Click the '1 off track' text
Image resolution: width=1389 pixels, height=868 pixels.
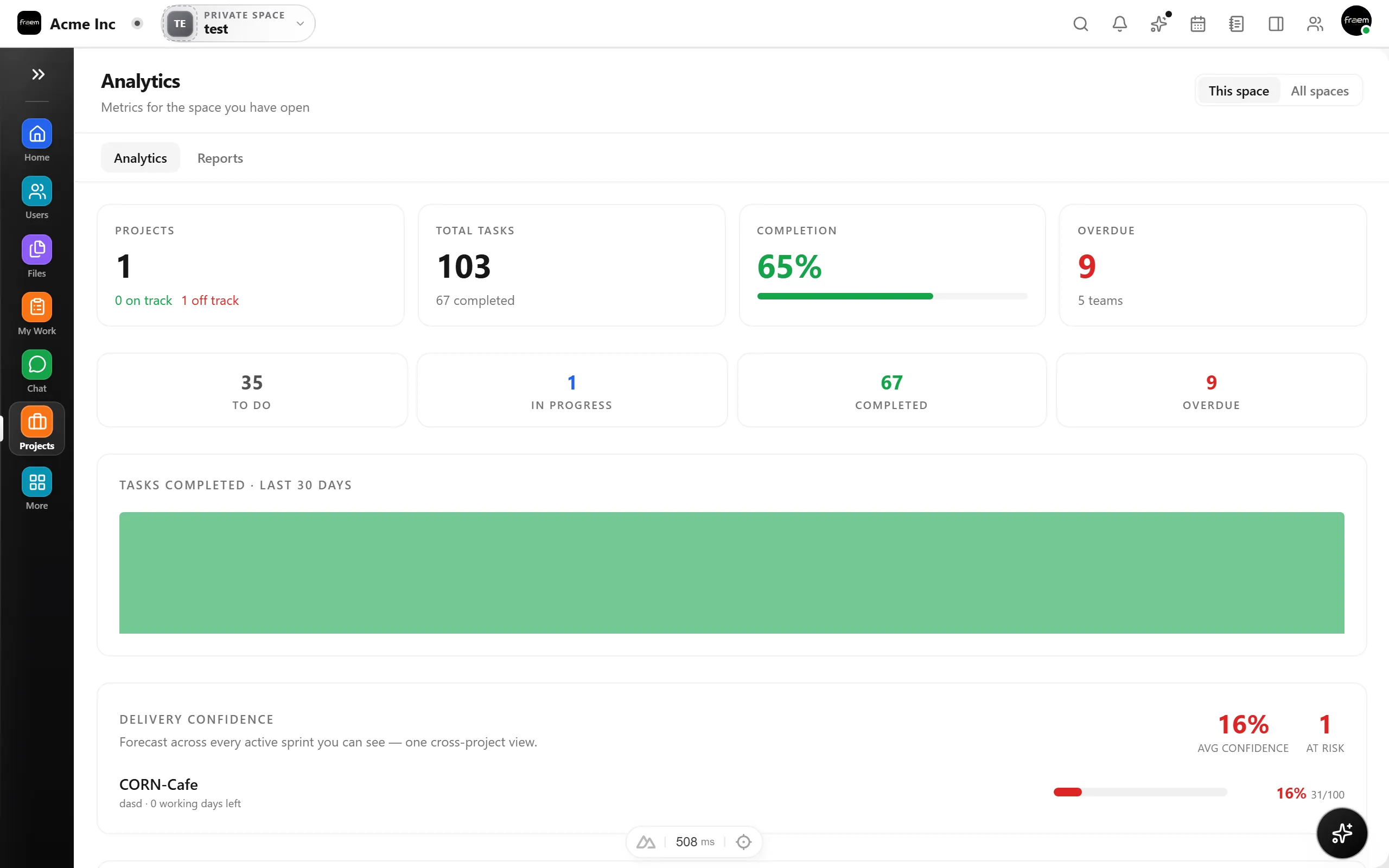(x=209, y=300)
